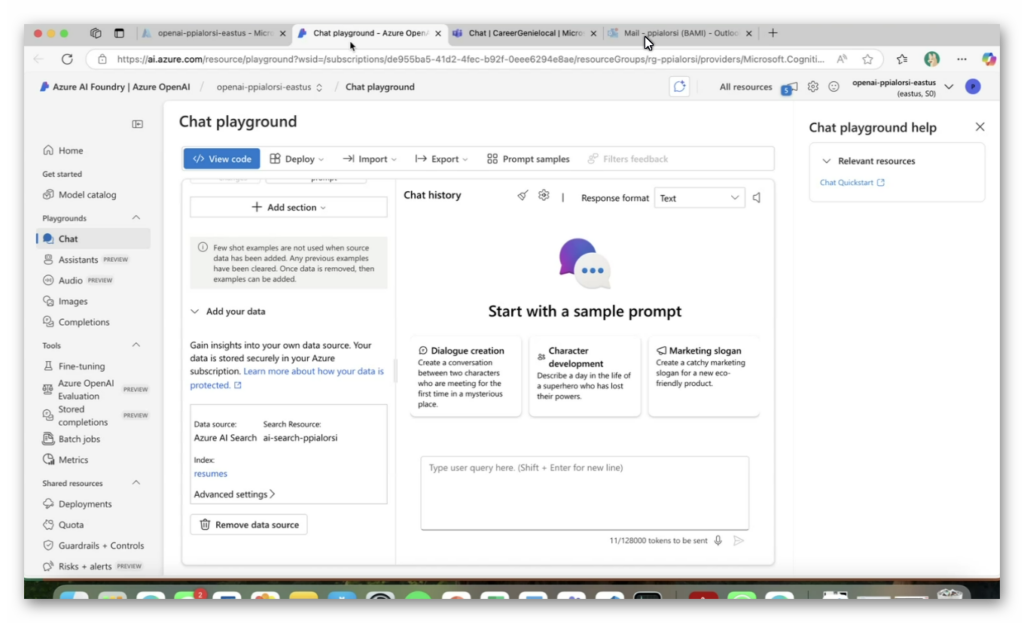Select Marketing slogan sample prompt
This screenshot has height=623, width=1024.
(x=703, y=376)
